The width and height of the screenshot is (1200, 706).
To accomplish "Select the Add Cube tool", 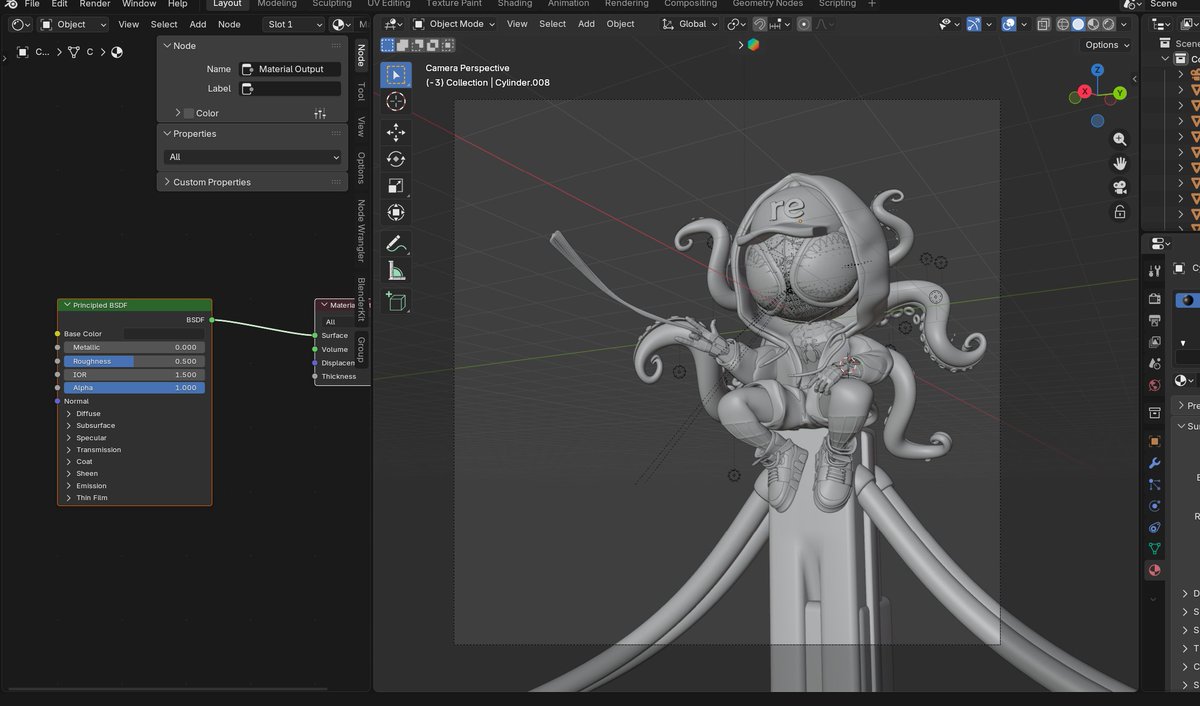I will coord(396,301).
